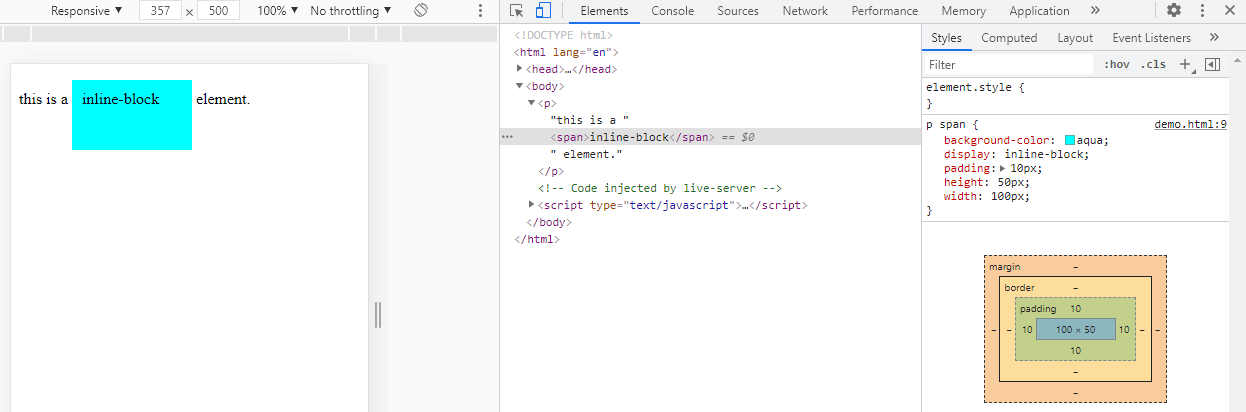Activate the inspect element picker icon
This screenshot has height=412, width=1246.
click(516, 11)
